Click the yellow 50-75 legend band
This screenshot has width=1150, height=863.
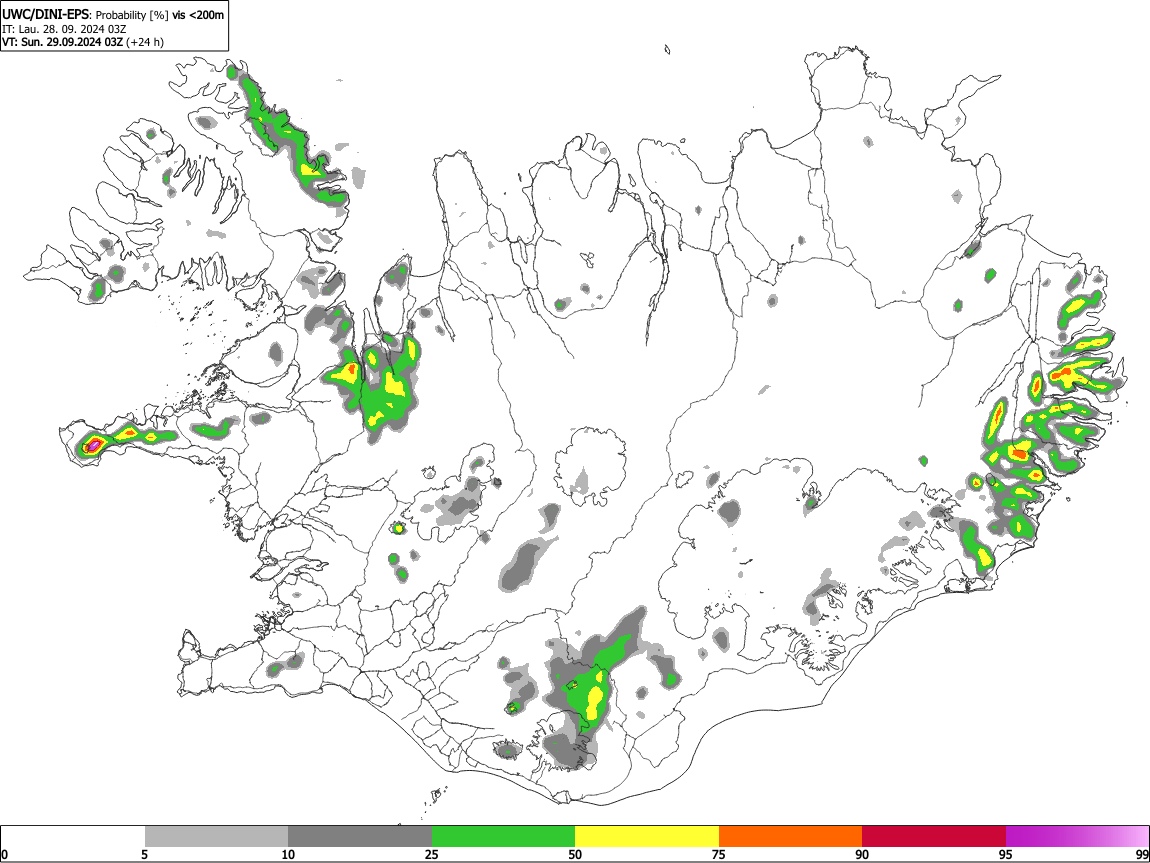point(647,836)
